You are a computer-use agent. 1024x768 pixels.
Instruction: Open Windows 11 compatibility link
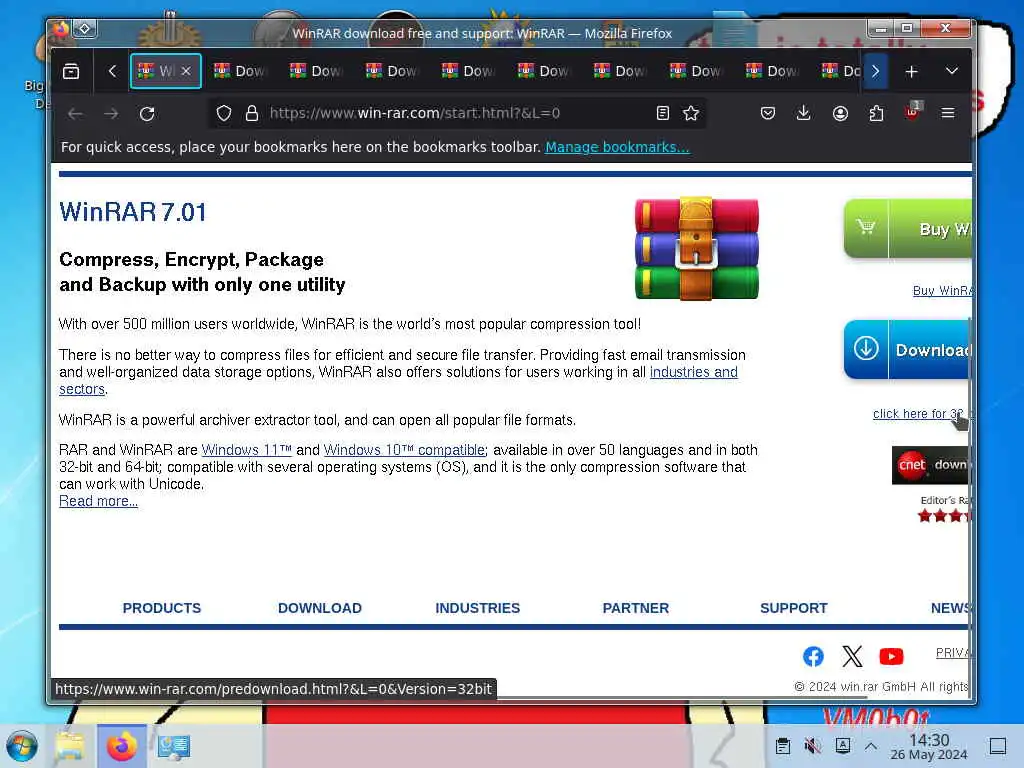click(x=246, y=450)
